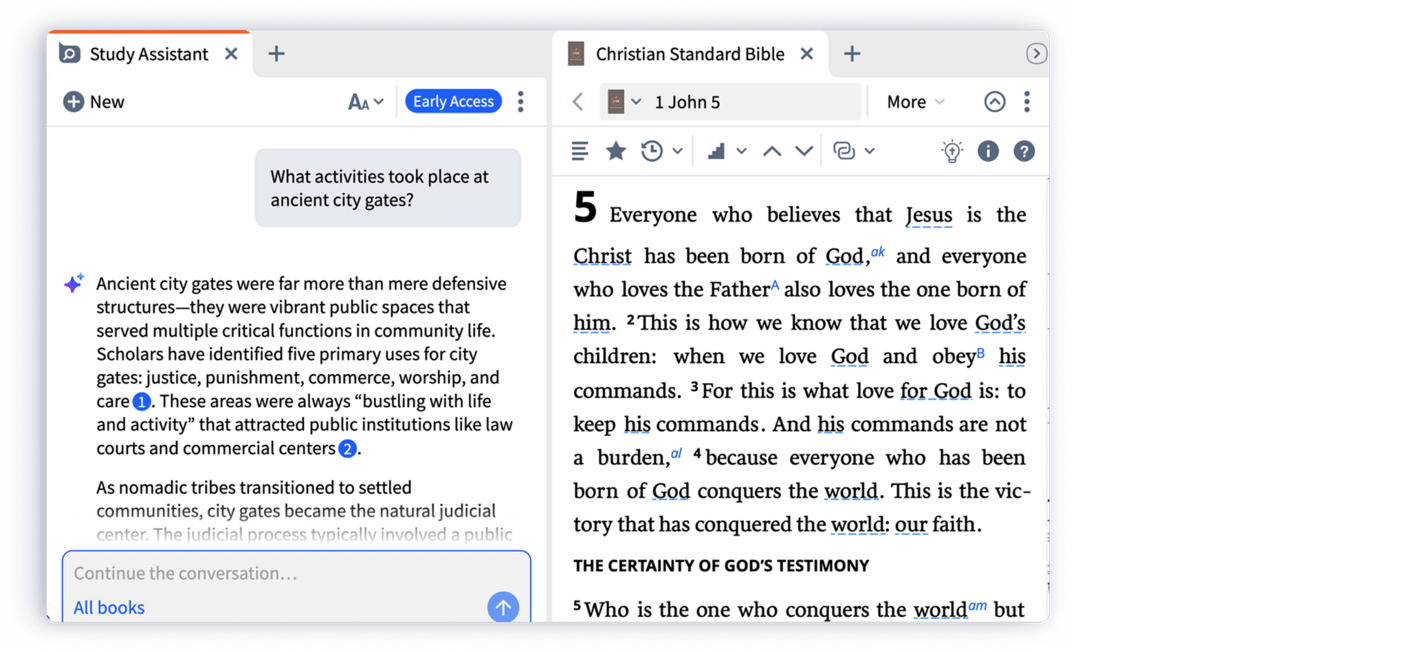
Task: Open the history clock icon
Action: 650,150
